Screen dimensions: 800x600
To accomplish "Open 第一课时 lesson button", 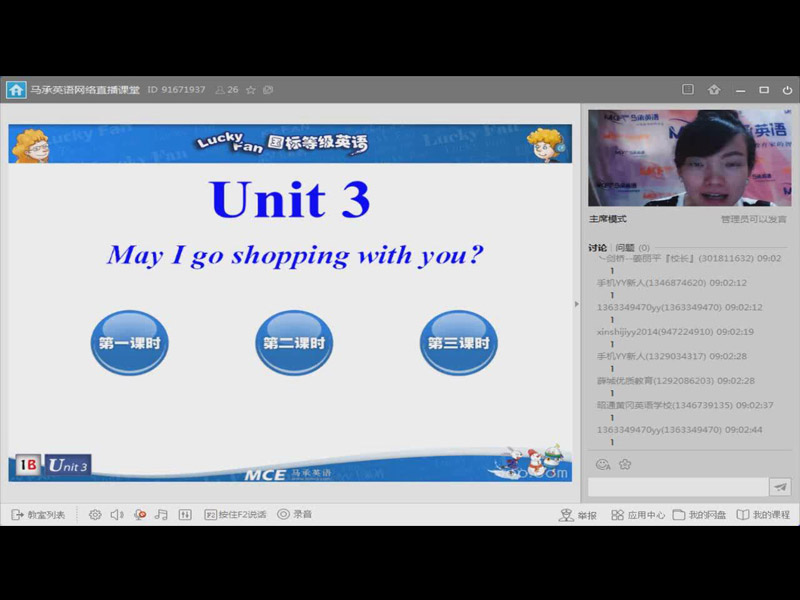I will click(x=129, y=343).
